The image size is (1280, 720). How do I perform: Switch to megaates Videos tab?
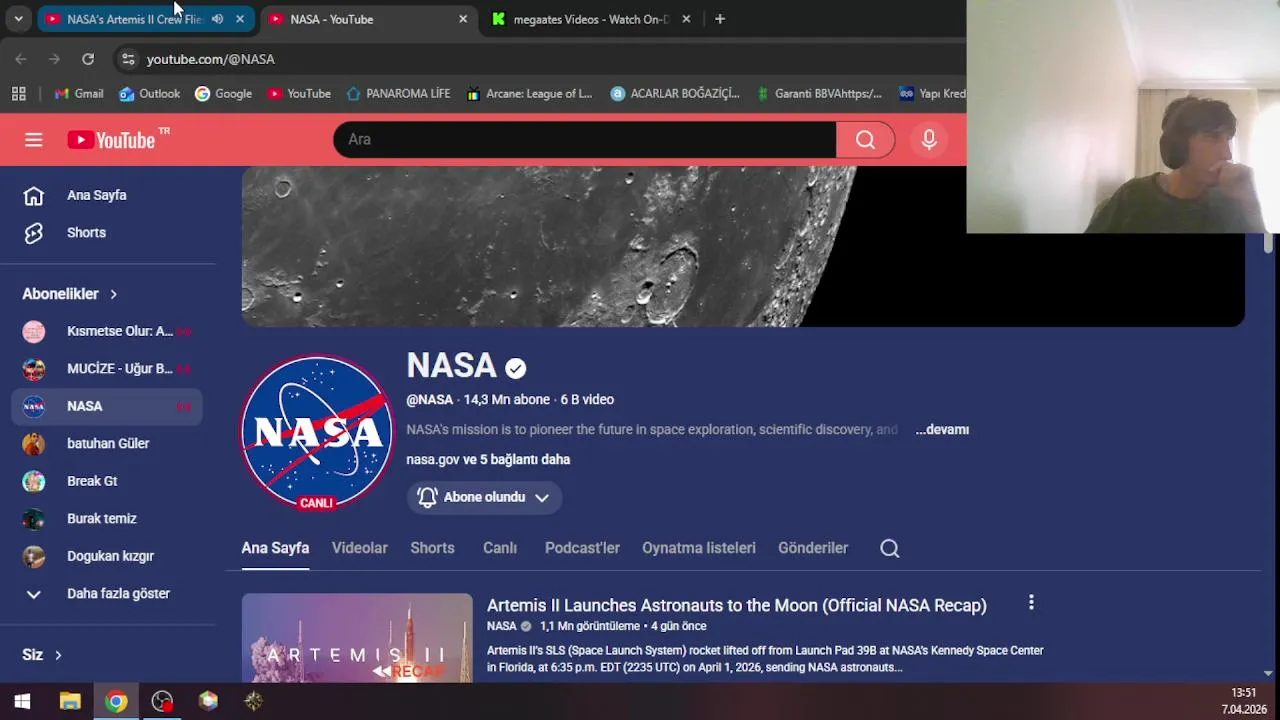(x=591, y=19)
